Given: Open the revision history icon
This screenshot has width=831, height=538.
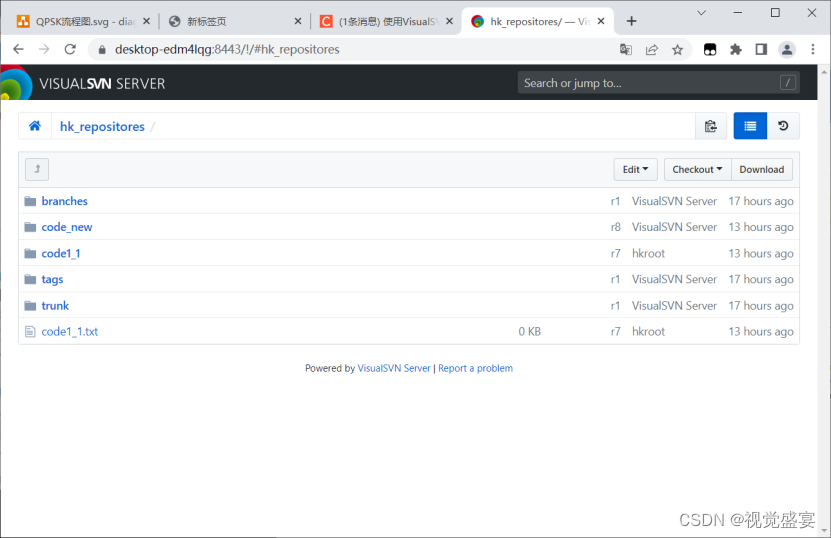Looking at the screenshot, I should [783, 126].
